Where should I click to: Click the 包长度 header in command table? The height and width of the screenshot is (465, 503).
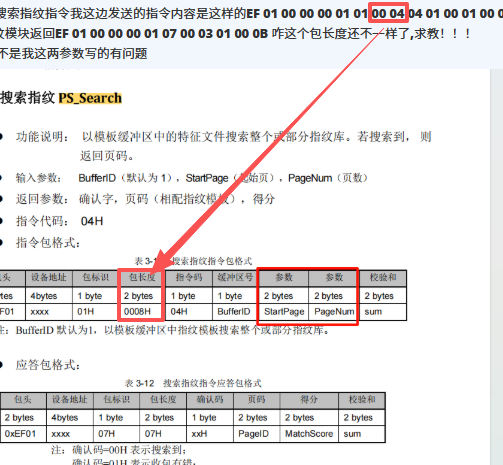click(x=142, y=277)
